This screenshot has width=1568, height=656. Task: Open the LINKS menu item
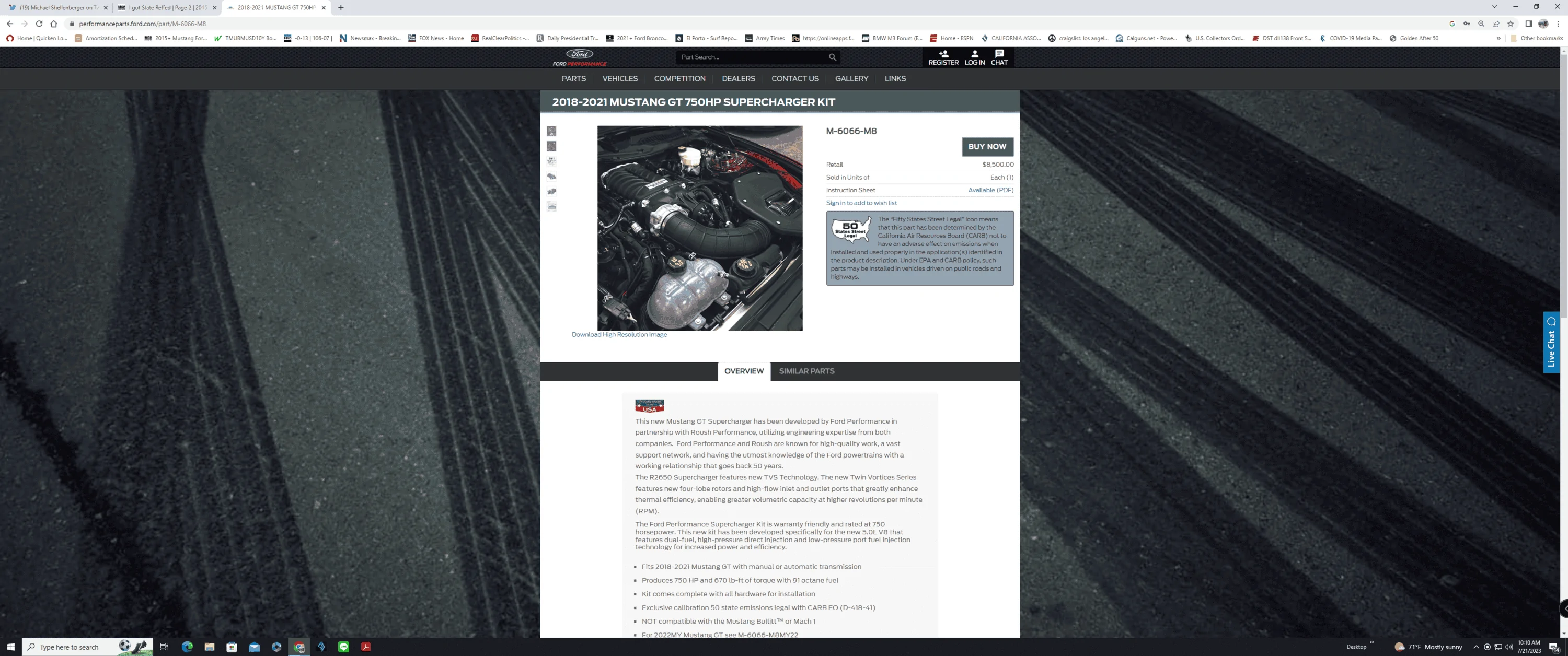point(895,78)
